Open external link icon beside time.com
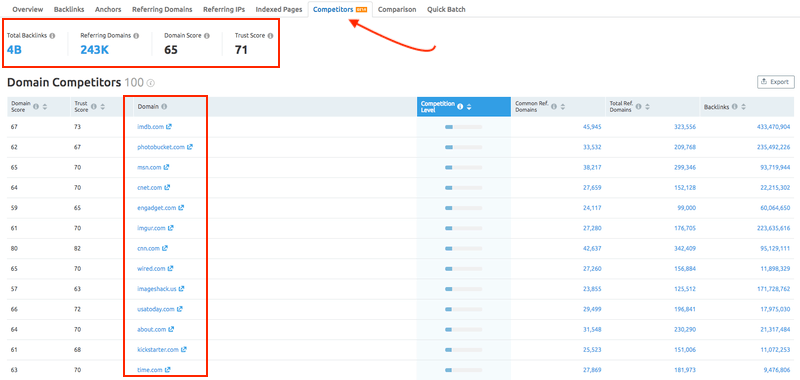 [167, 370]
